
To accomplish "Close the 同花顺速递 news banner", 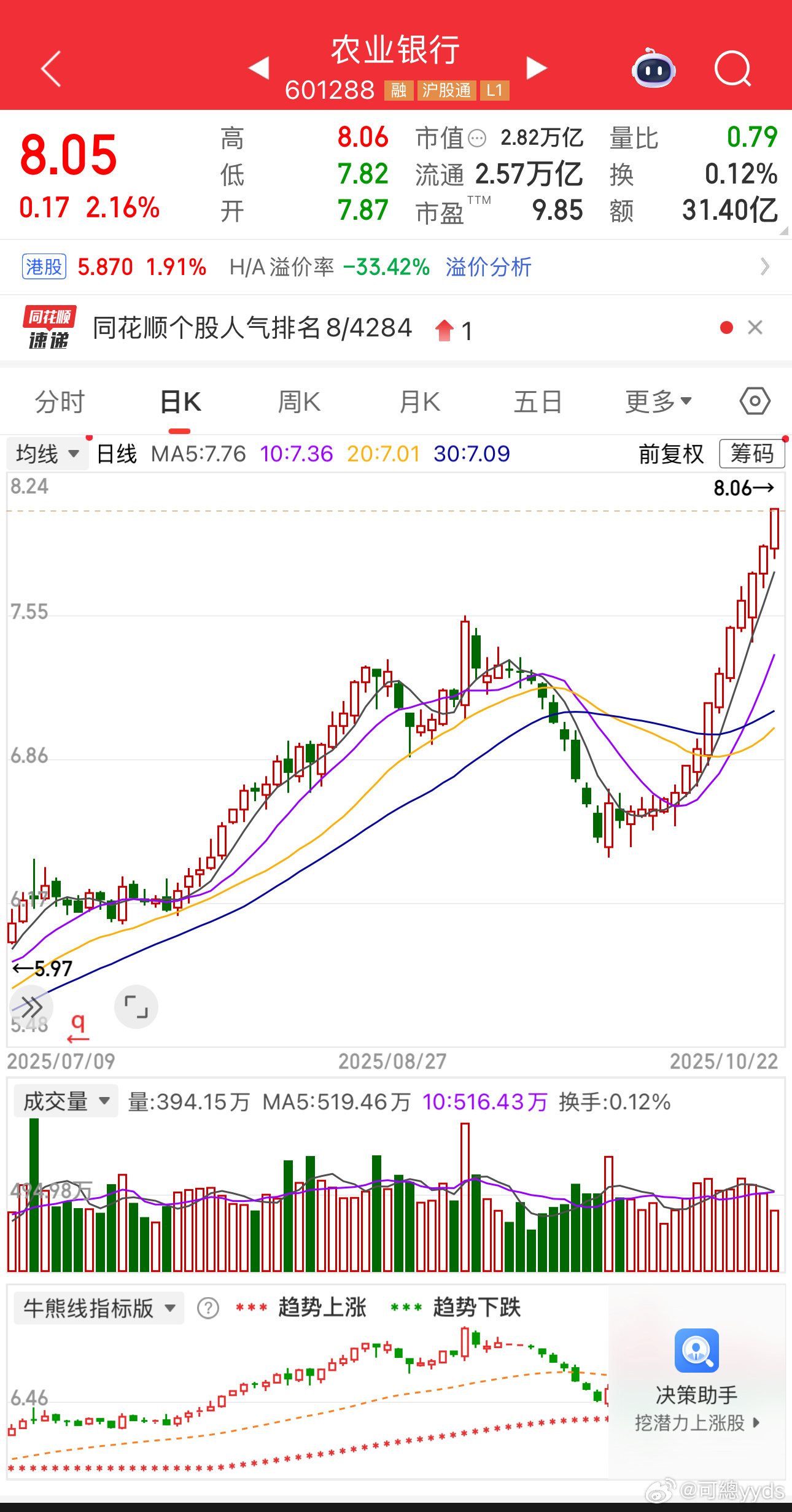I will click(x=755, y=328).
